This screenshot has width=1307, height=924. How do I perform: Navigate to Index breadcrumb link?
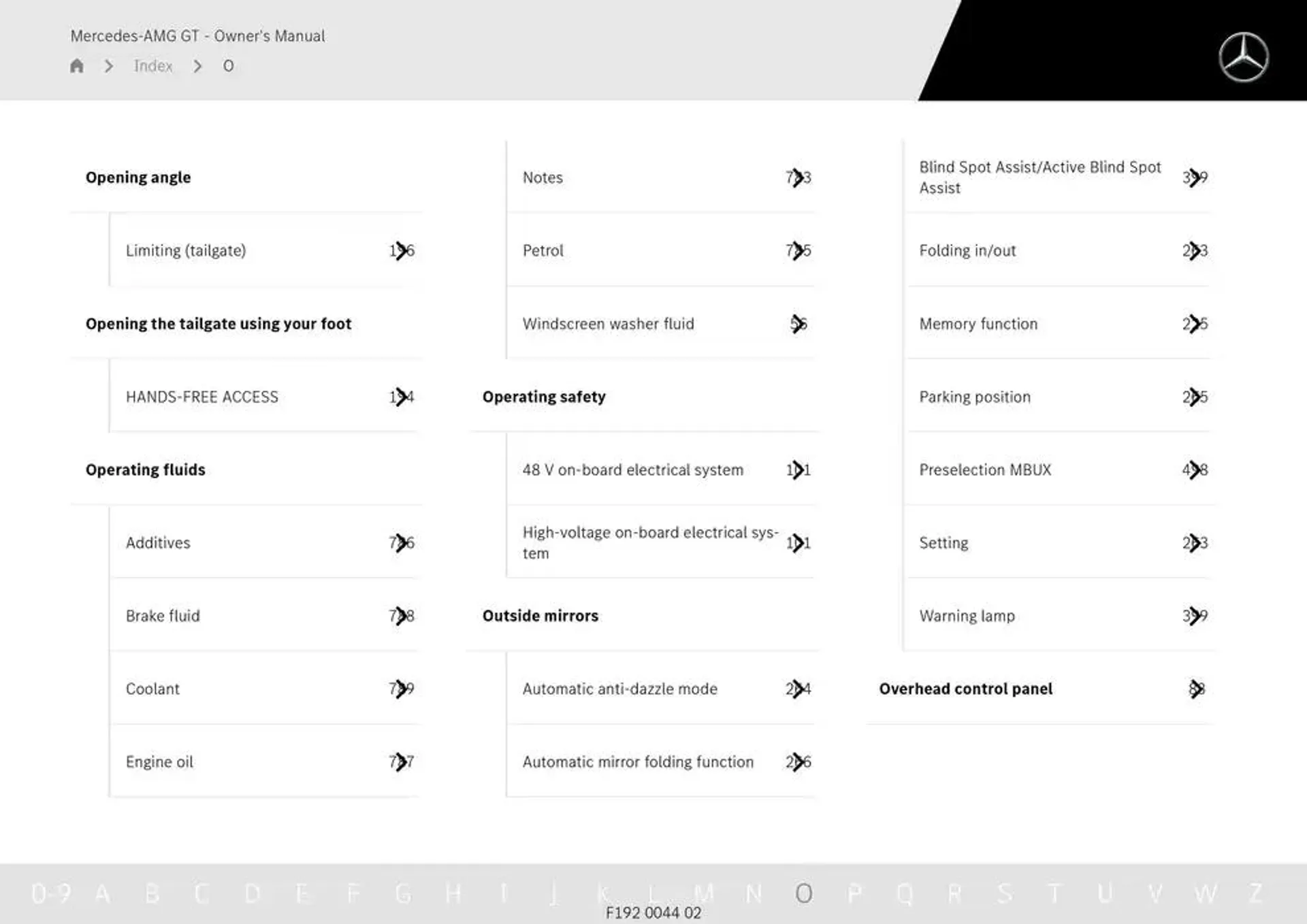pos(154,65)
